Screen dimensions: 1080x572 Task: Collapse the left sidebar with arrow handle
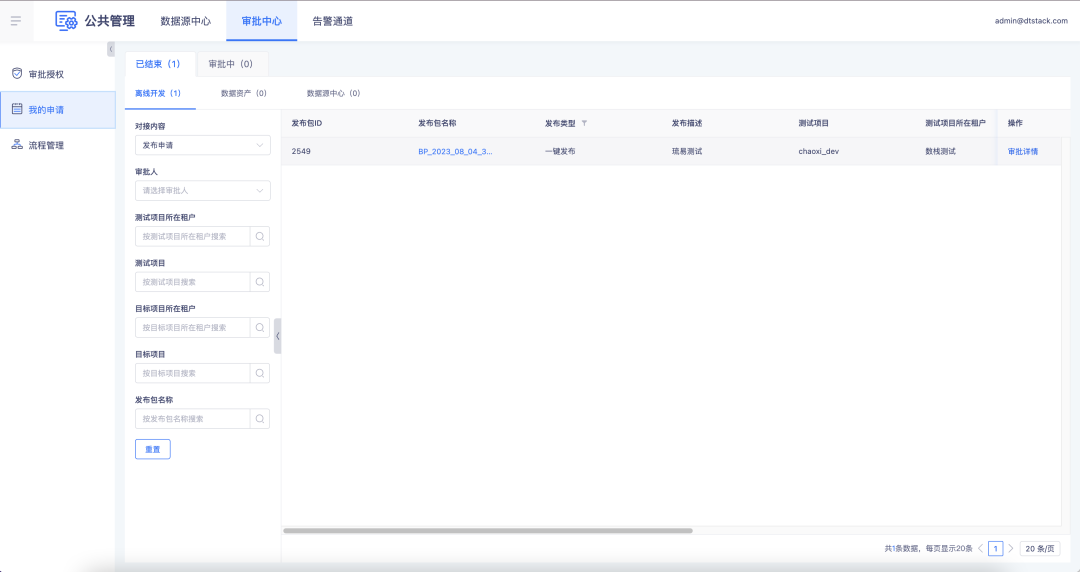click(x=110, y=50)
